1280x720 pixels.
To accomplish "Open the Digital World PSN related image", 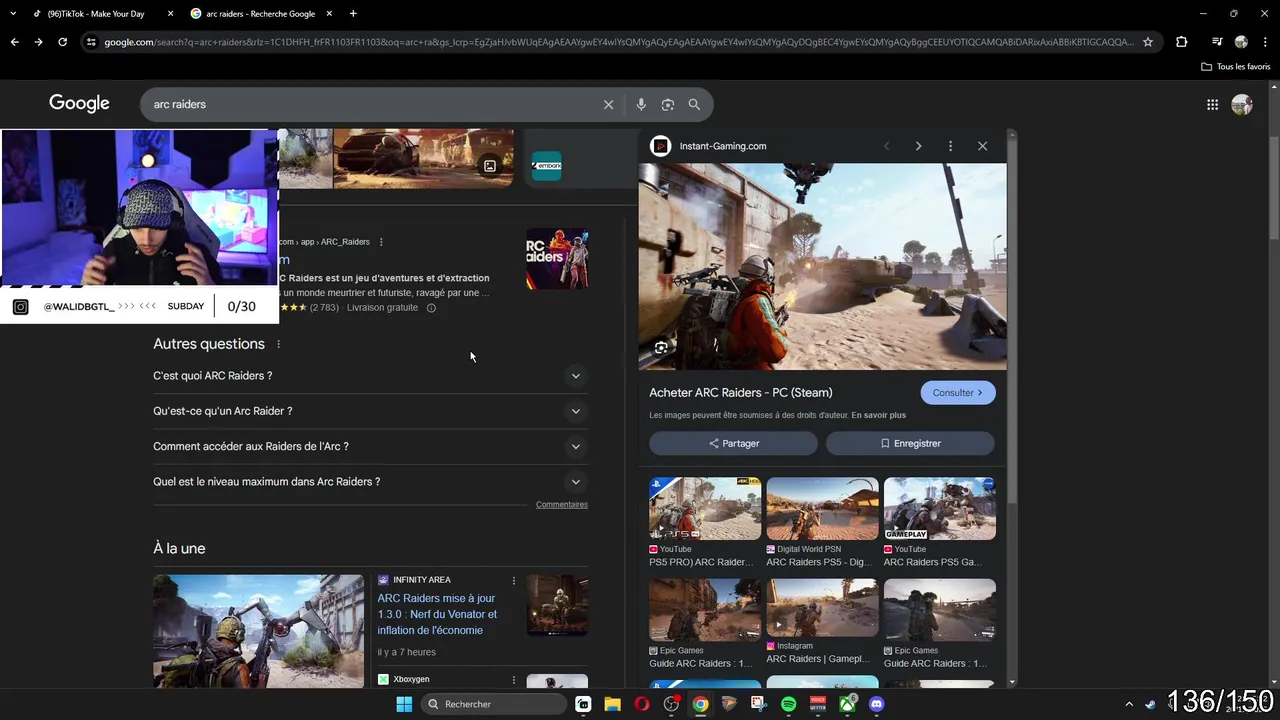I will click(822, 509).
